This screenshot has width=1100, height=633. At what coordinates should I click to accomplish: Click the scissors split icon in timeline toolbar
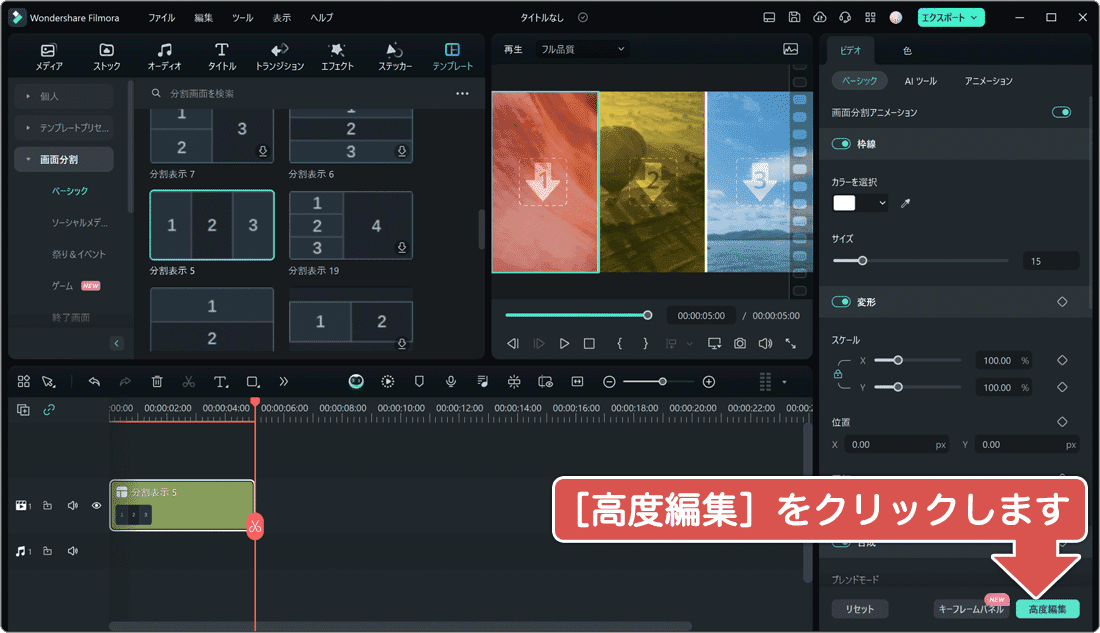pos(189,381)
